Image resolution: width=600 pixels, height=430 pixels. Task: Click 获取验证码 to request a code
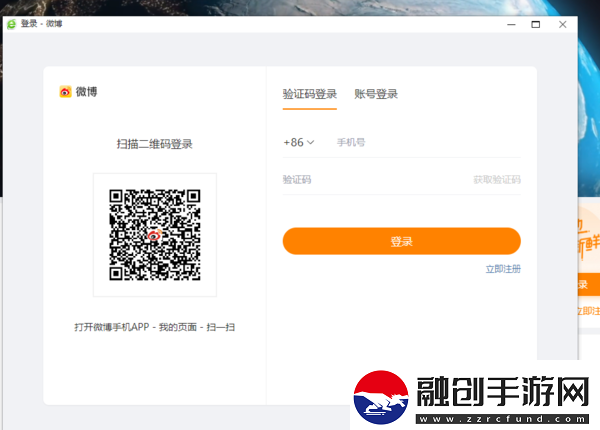497,179
